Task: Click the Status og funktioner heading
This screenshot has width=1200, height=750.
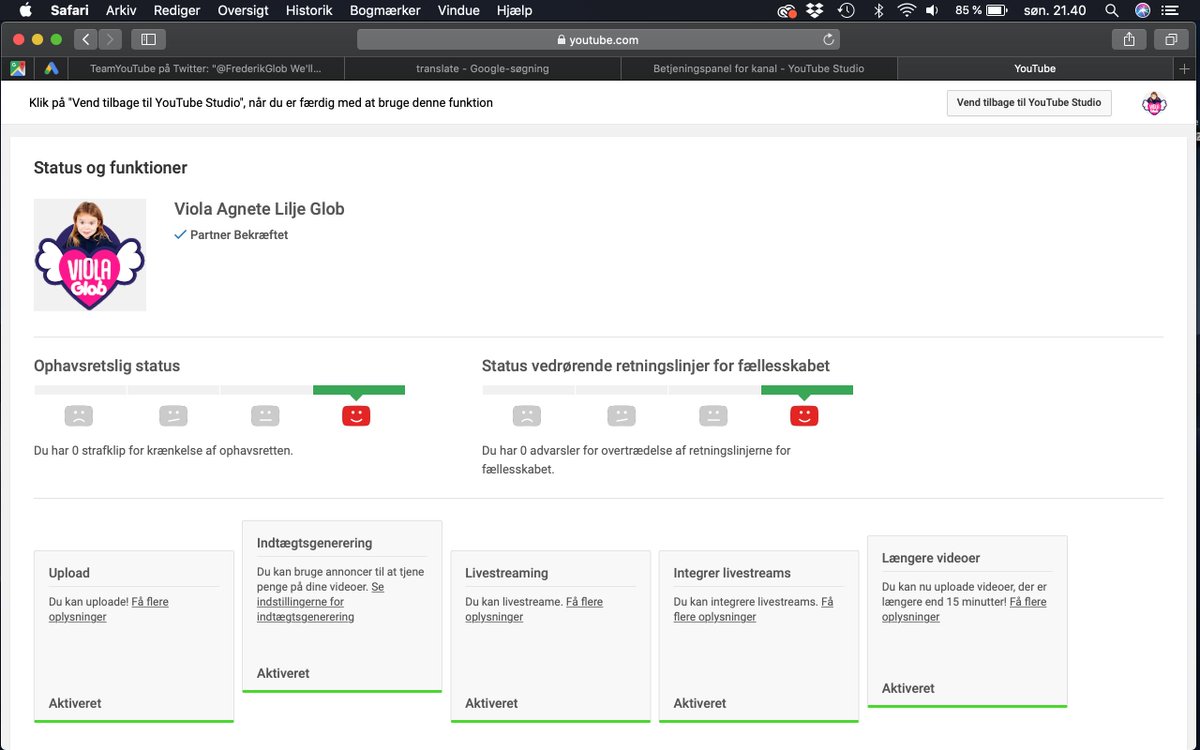Action: point(110,168)
